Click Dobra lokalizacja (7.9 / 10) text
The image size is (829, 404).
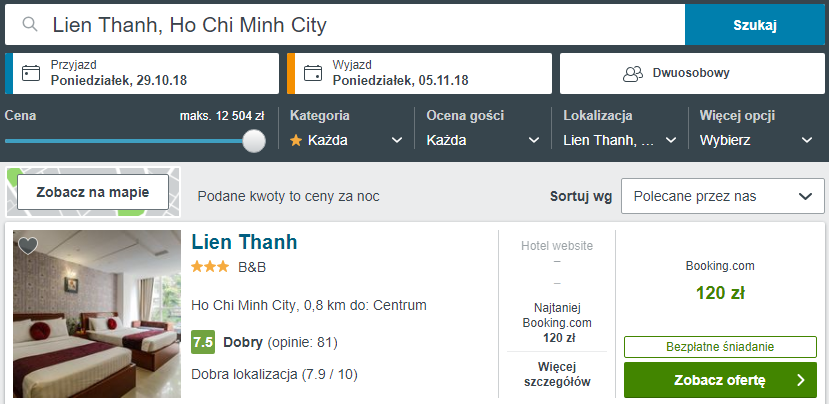(274, 375)
